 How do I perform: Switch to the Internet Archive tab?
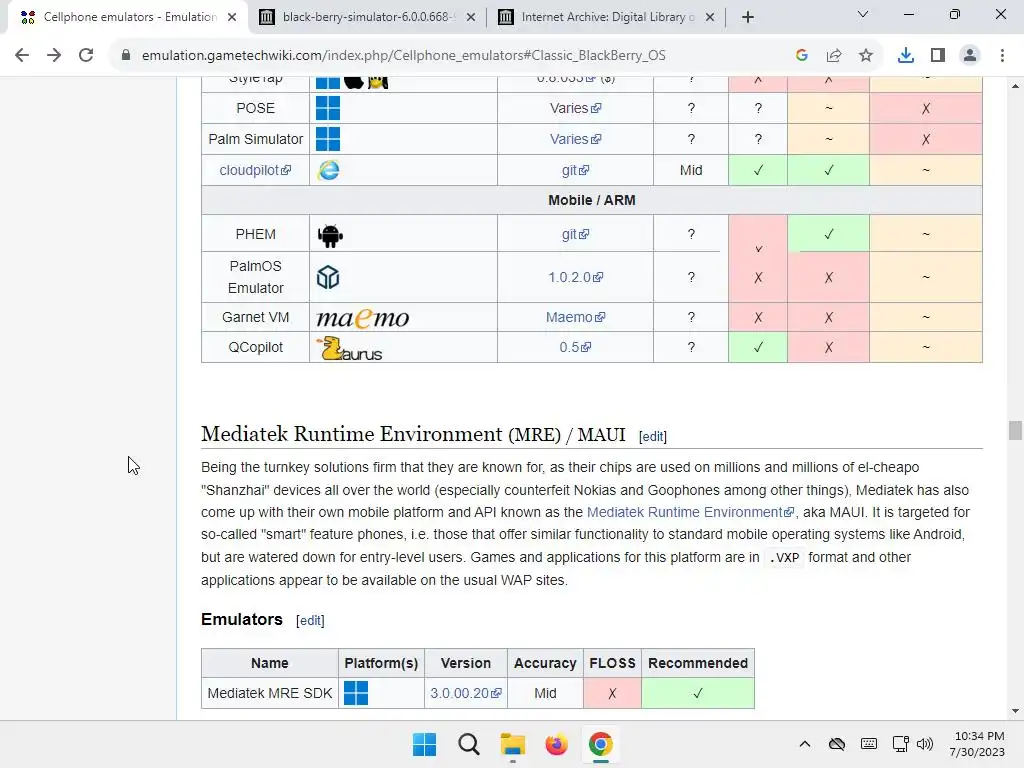(x=605, y=17)
